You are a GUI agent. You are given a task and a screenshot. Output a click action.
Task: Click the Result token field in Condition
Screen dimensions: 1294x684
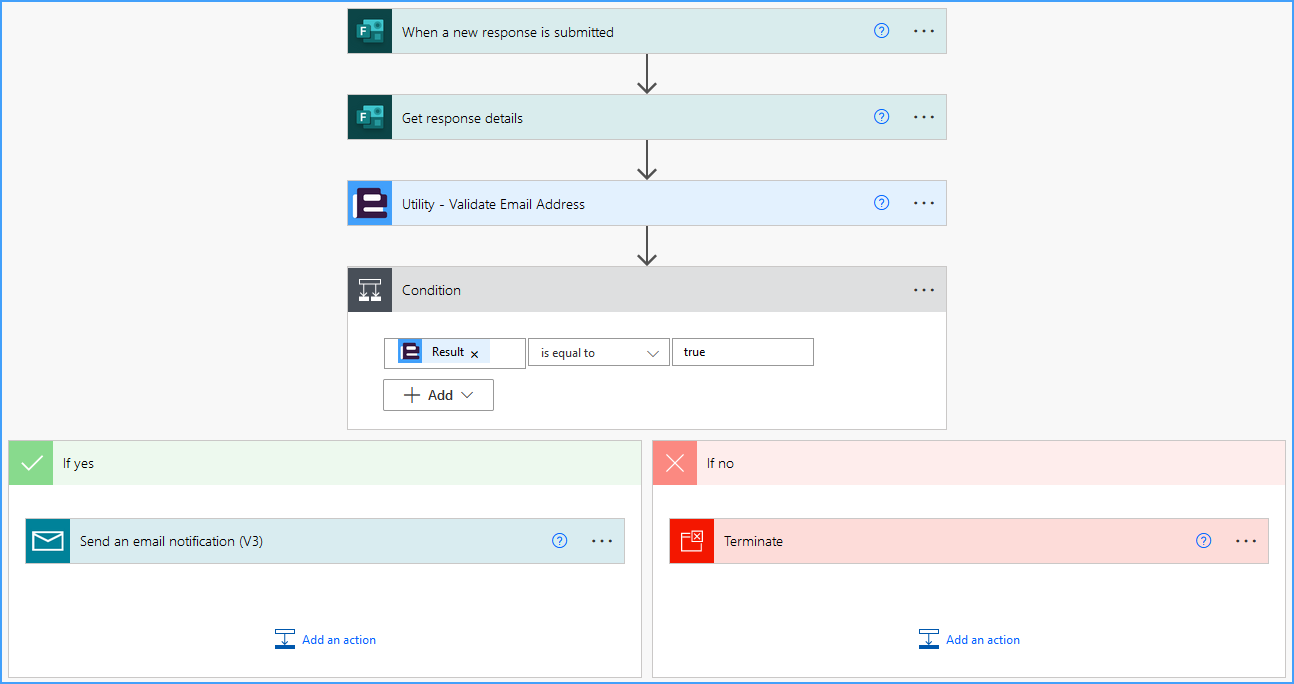click(454, 353)
